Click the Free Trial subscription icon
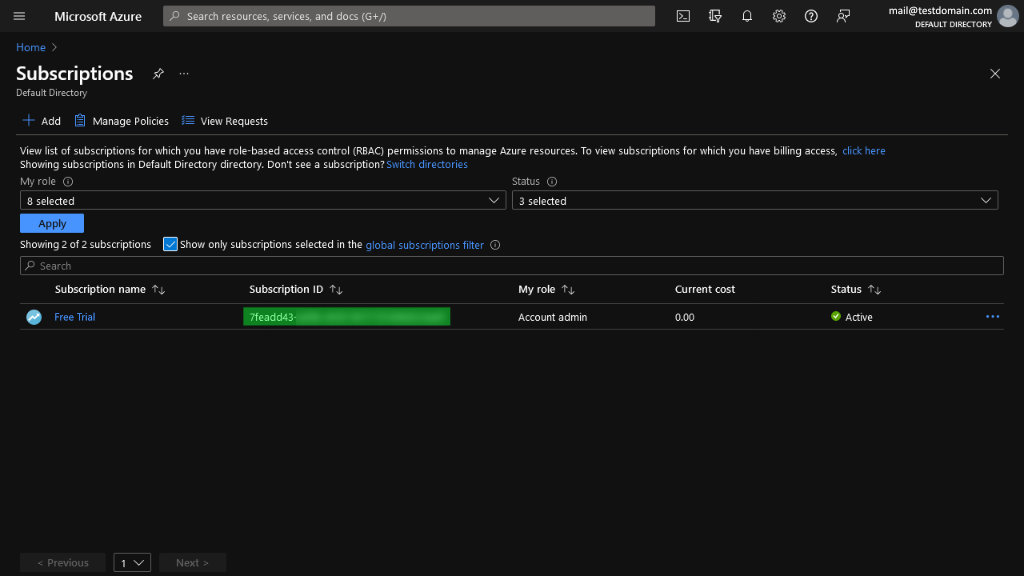 [34, 317]
